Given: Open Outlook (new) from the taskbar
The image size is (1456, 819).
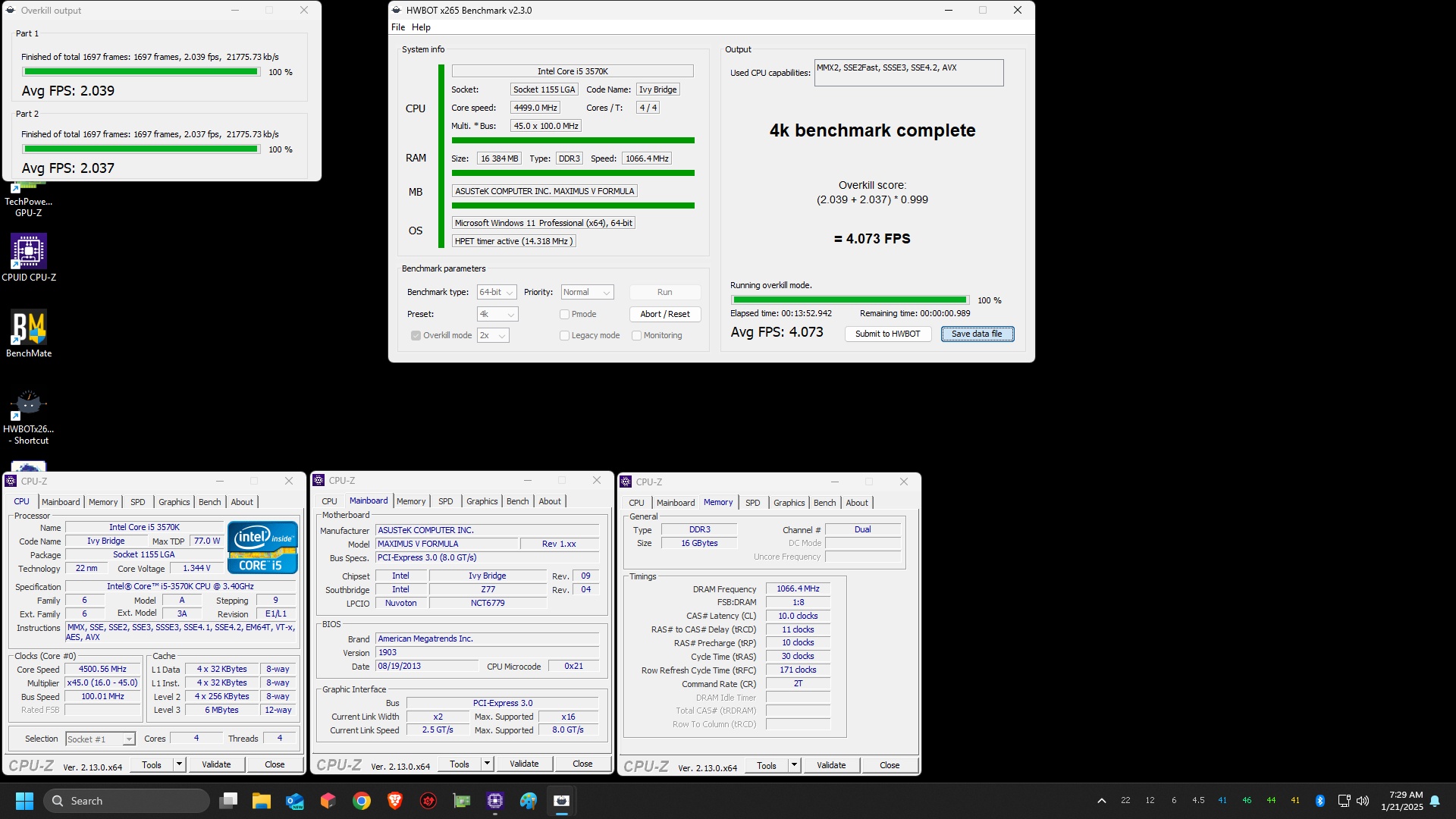Looking at the screenshot, I should click(295, 801).
